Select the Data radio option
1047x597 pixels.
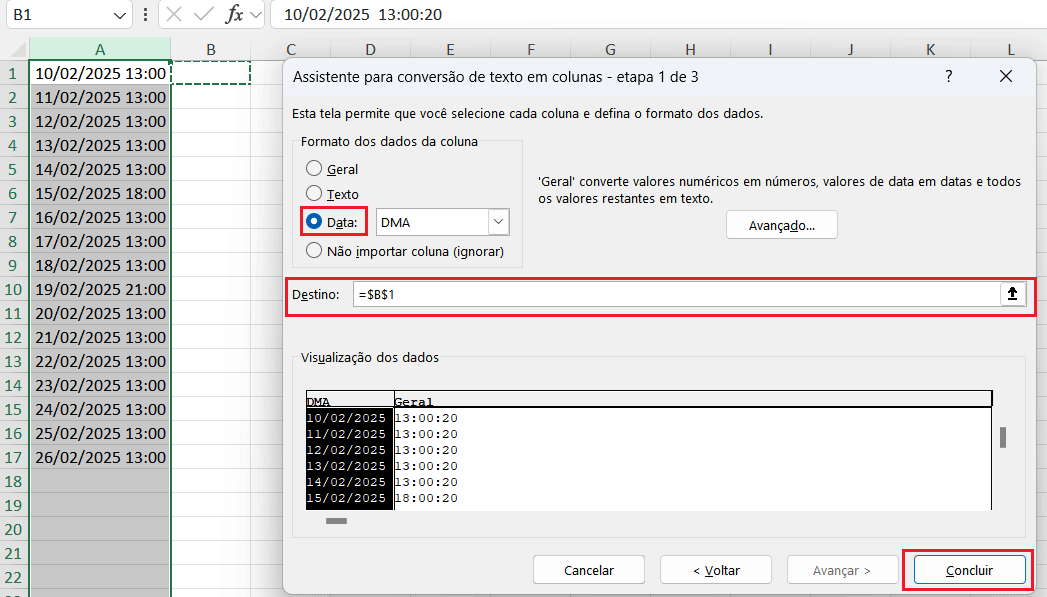pyautogui.click(x=314, y=222)
